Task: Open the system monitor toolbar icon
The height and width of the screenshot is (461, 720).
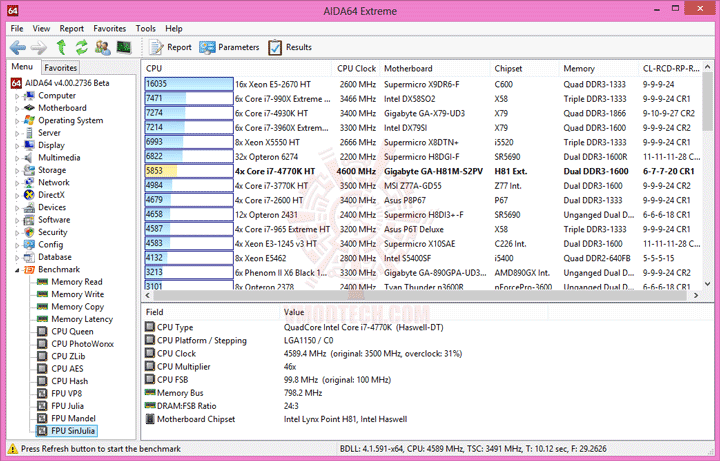Action: tap(124, 47)
